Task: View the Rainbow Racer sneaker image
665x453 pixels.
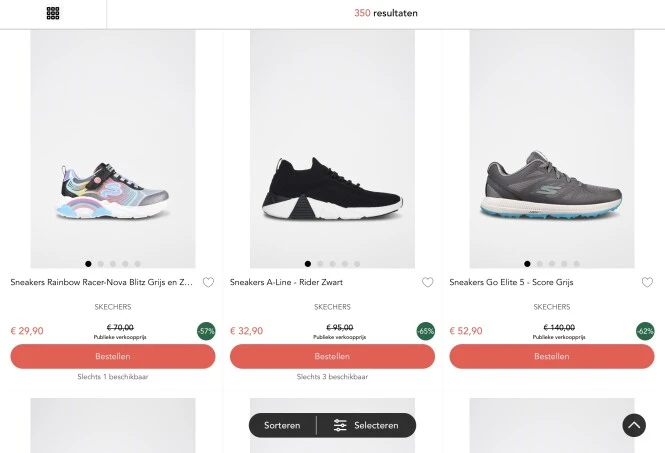Action: point(113,150)
